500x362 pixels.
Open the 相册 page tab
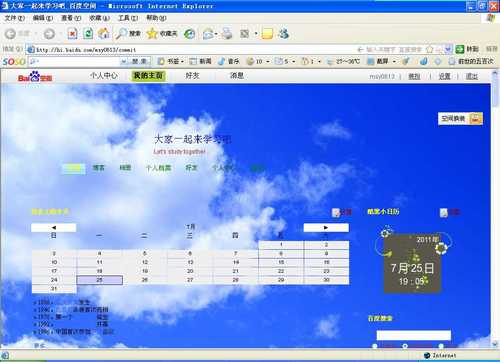tap(125, 168)
